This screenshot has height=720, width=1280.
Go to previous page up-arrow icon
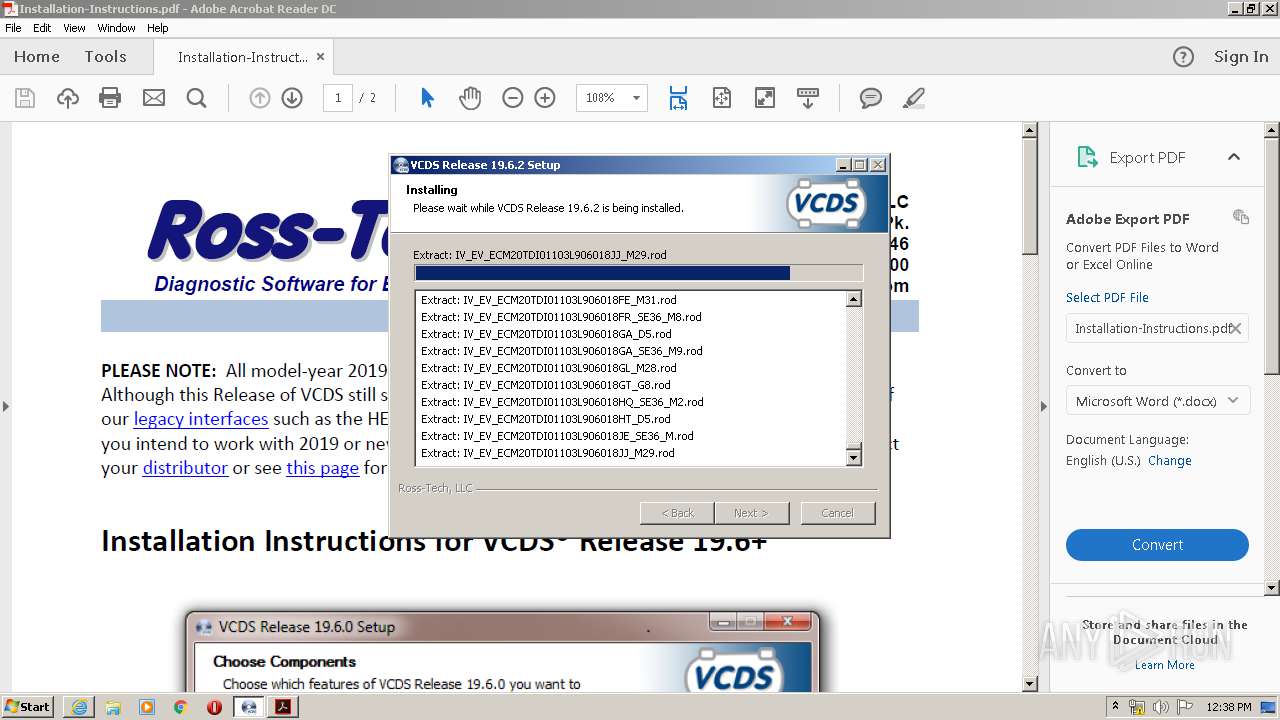[260, 98]
